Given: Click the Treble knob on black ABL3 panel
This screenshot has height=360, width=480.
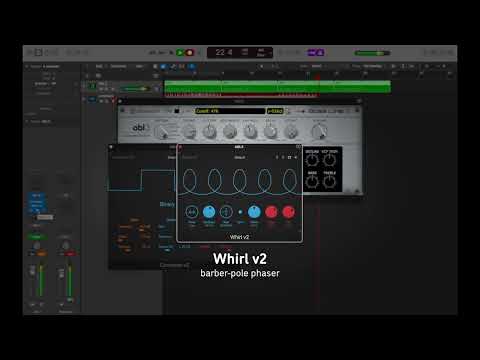Looking at the screenshot, I should click(329, 181).
